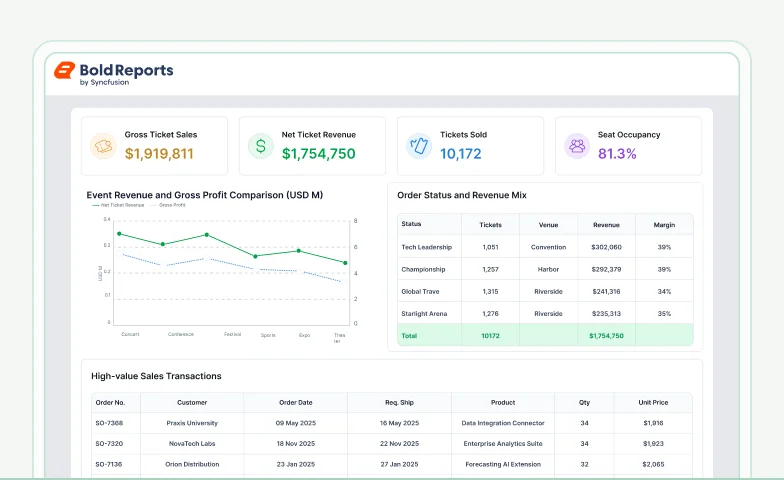
Task: Click the Req. Ship column header
Action: 400,402
